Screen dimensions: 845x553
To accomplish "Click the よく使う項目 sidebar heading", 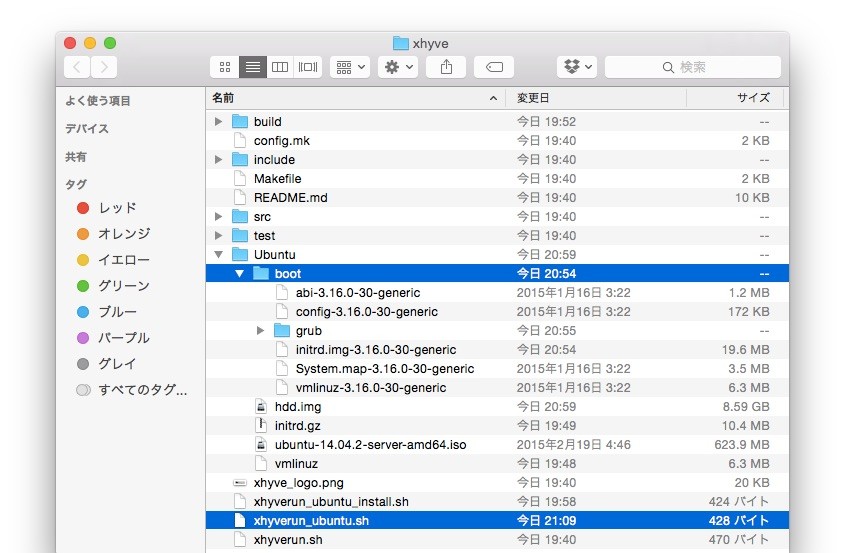I will pyautogui.click(x=98, y=101).
